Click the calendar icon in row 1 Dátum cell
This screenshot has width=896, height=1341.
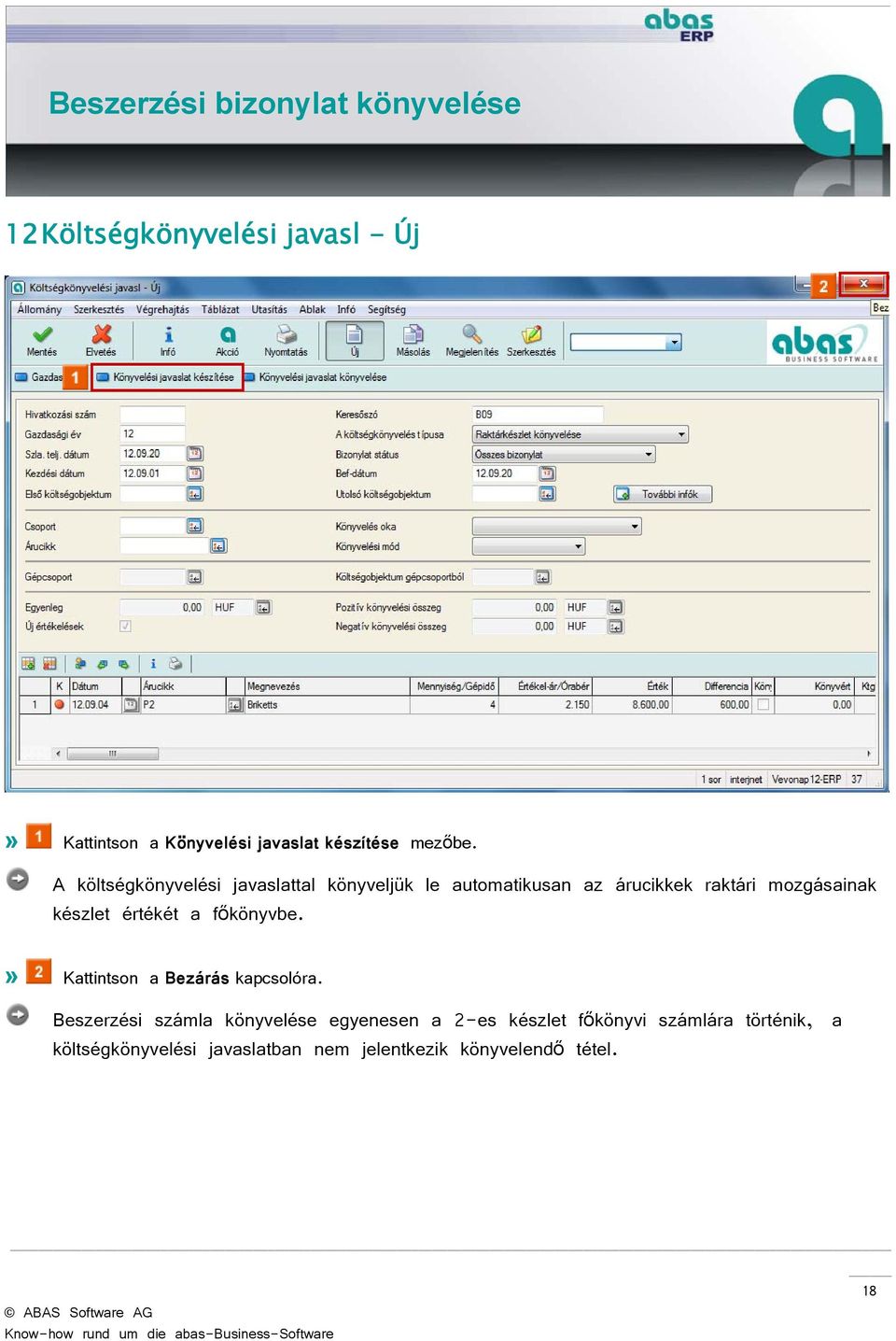pos(132,704)
